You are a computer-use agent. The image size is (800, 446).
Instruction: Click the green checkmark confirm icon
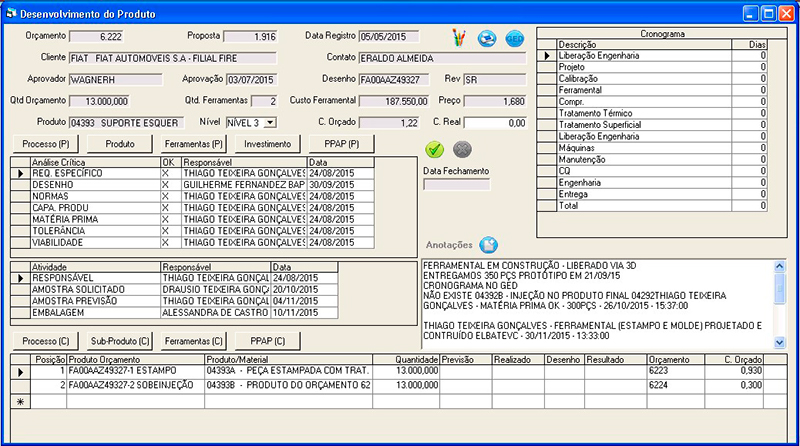pos(435,150)
